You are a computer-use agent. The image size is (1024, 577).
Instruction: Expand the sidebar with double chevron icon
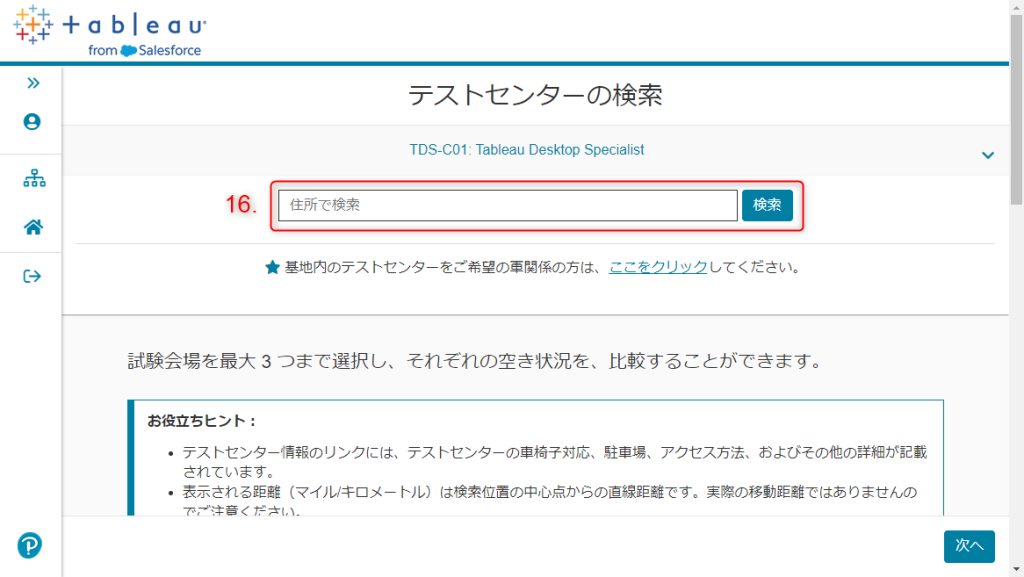click(x=33, y=83)
